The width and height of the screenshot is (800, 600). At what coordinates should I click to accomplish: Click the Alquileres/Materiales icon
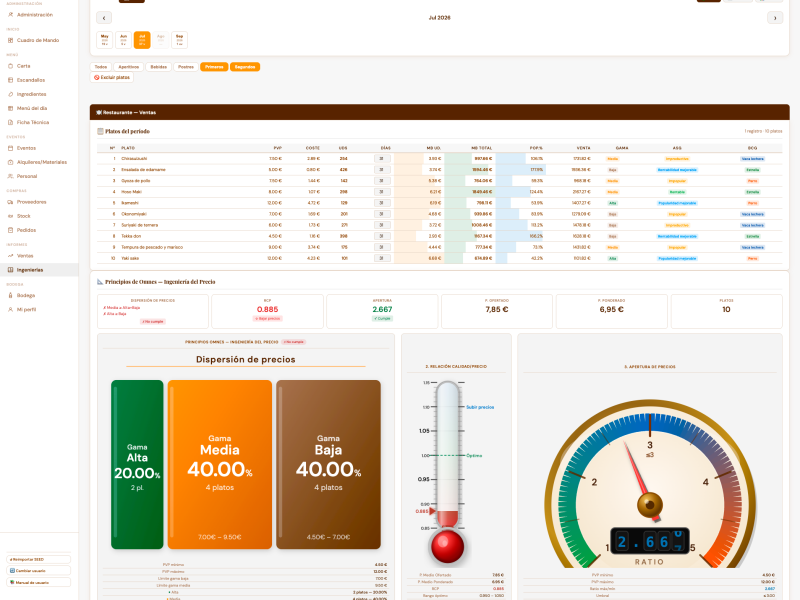pyautogui.click(x=10, y=162)
